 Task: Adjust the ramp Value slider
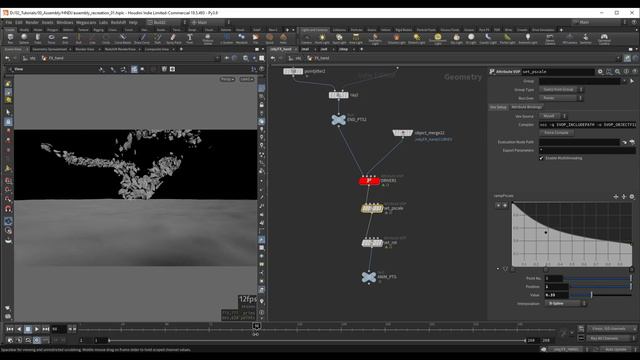point(601,295)
